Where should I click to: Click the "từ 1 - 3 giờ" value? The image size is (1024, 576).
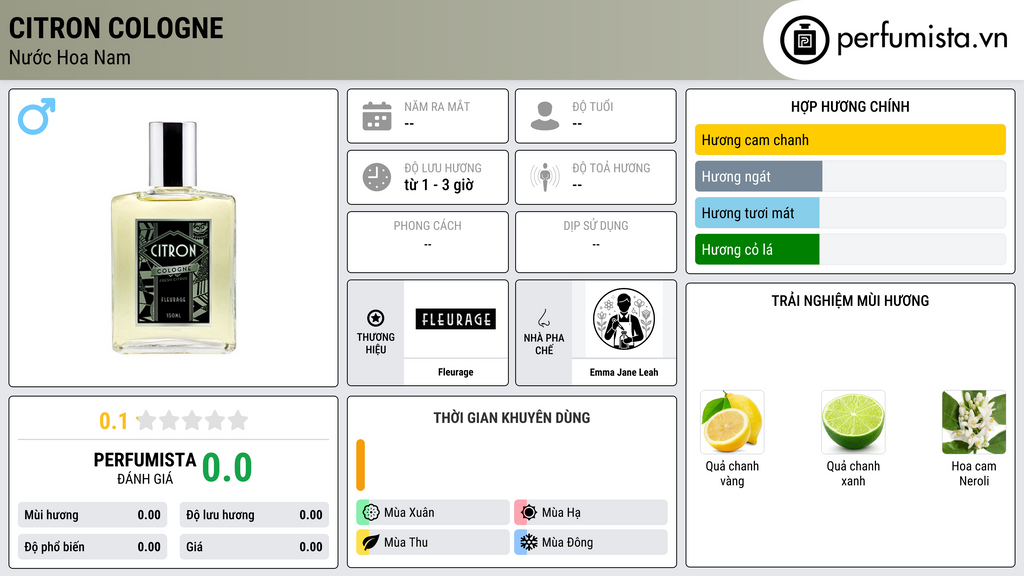tap(438, 185)
